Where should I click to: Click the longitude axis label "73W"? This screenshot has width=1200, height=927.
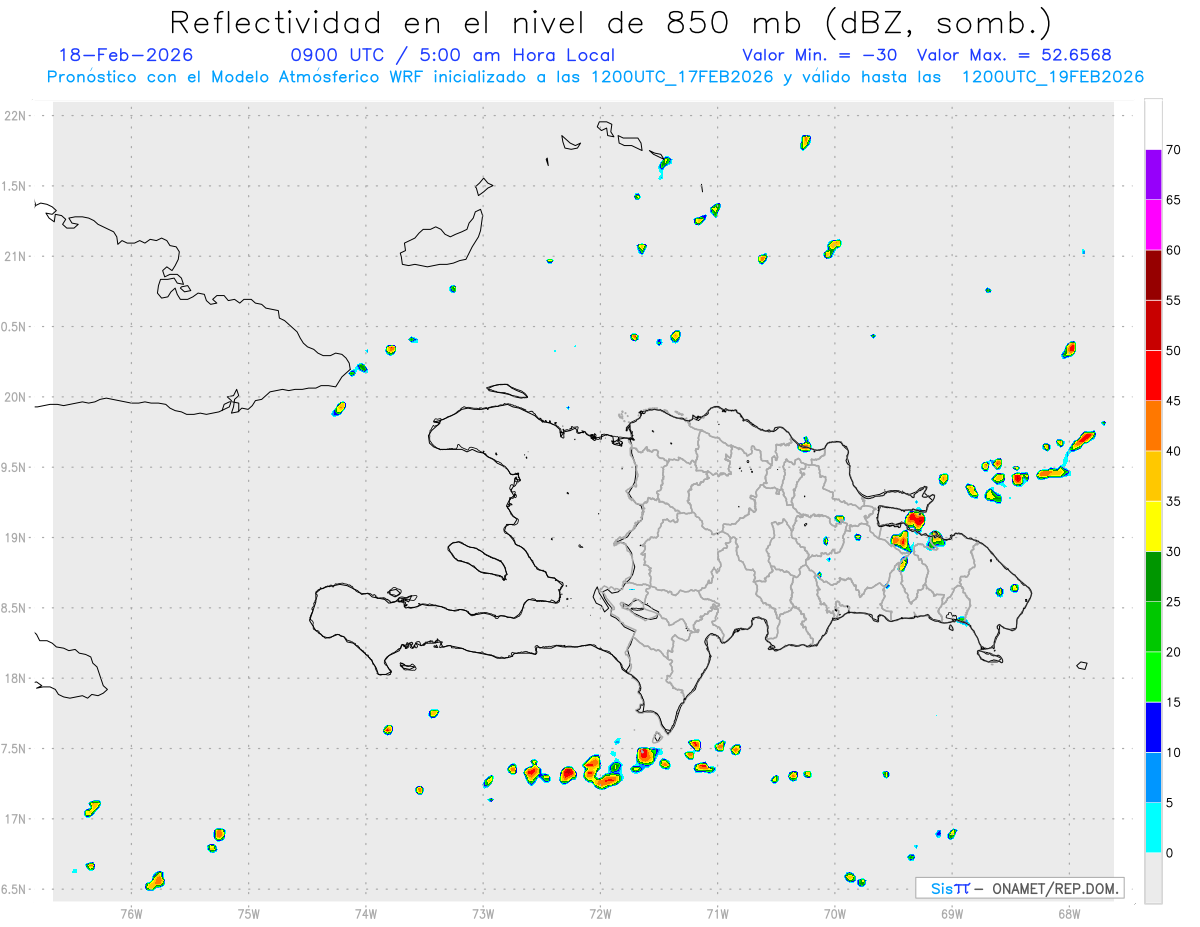pos(483,912)
